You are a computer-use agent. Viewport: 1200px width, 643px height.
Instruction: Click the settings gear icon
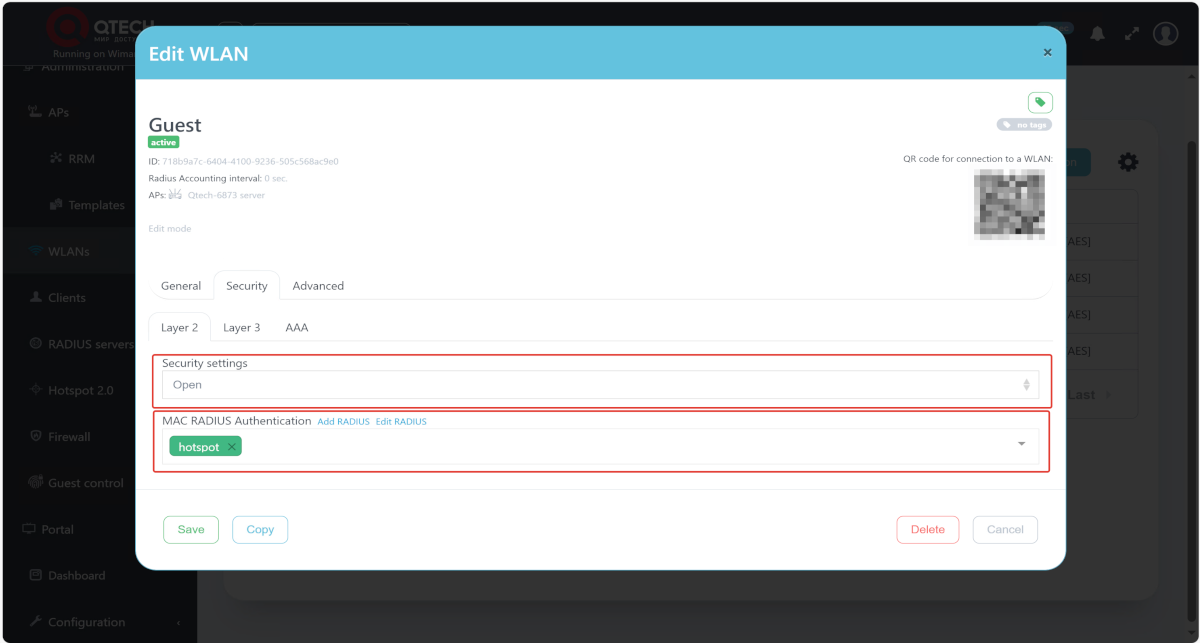[1128, 162]
